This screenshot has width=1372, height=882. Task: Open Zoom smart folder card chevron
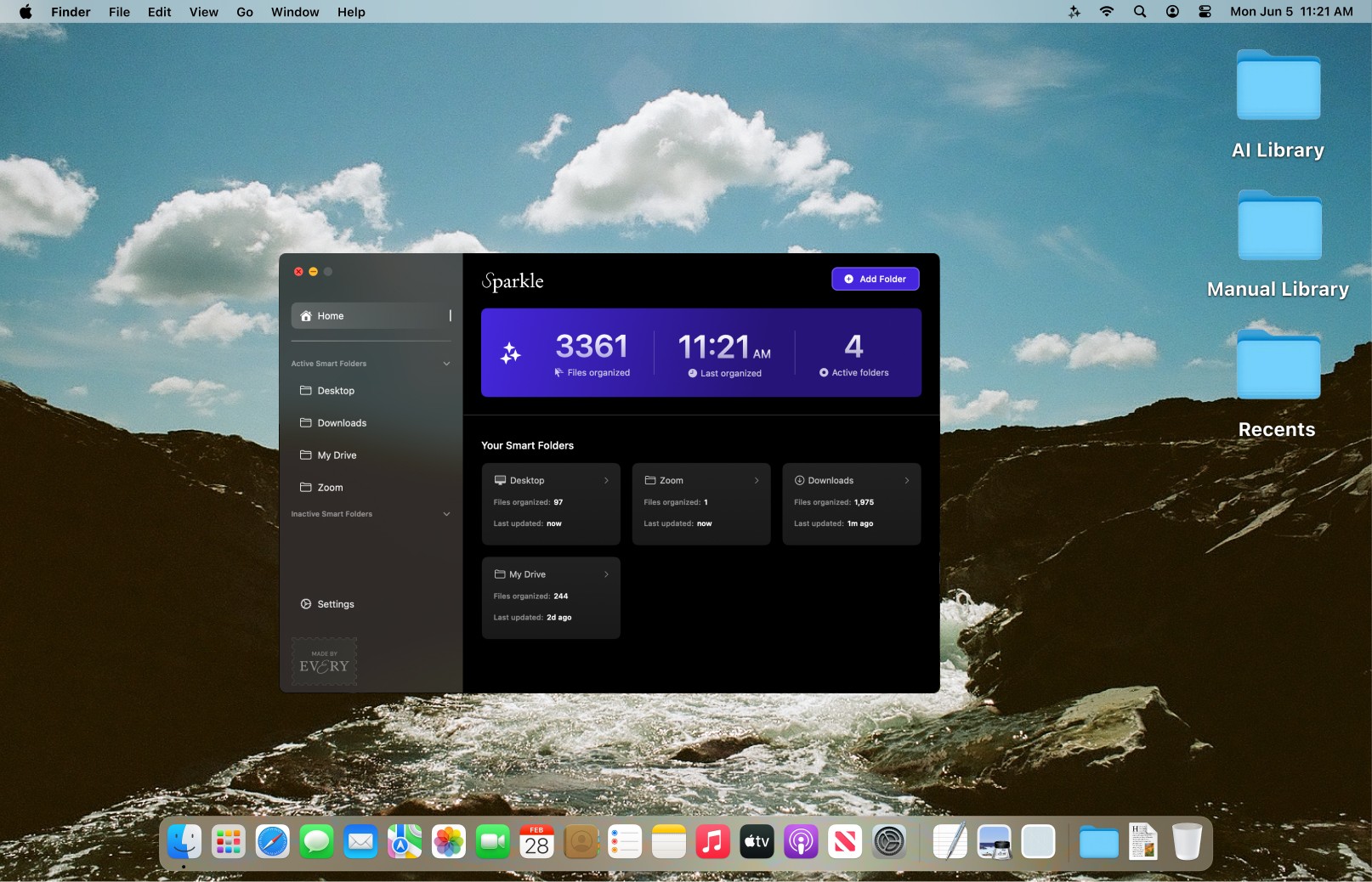coord(757,481)
